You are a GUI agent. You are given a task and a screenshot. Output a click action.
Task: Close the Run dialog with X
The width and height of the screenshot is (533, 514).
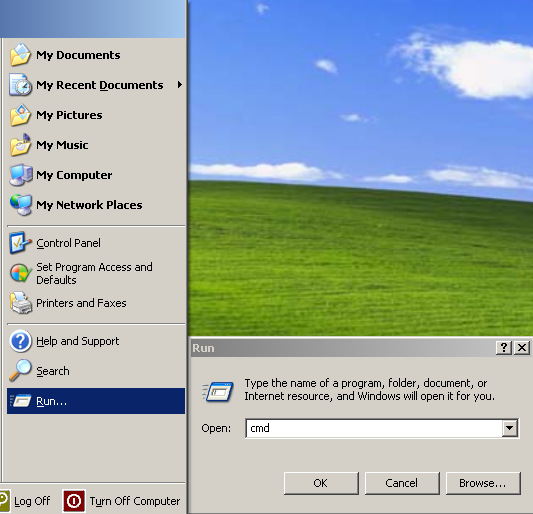[522, 348]
